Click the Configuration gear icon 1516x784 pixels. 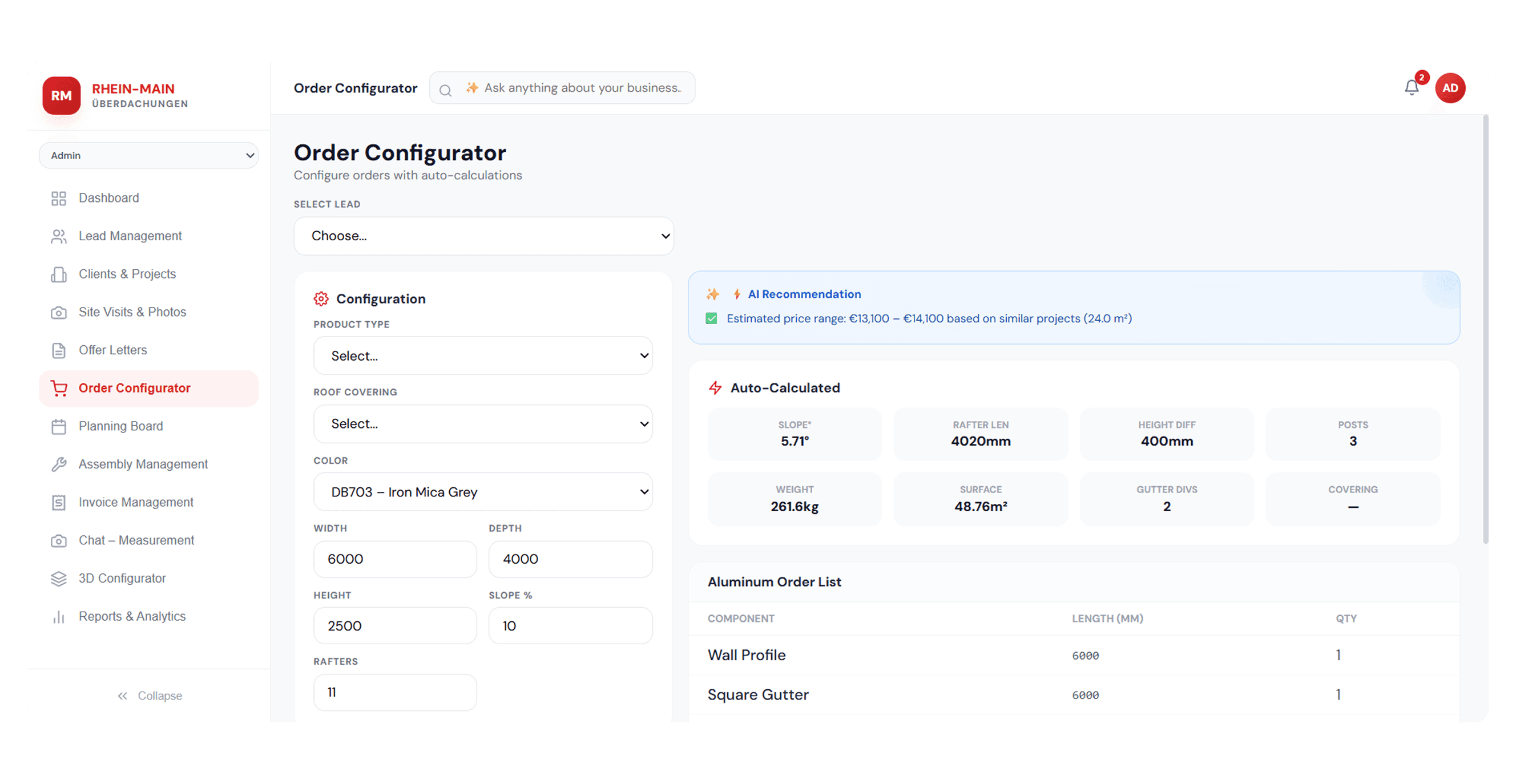click(x=321, y=299)
